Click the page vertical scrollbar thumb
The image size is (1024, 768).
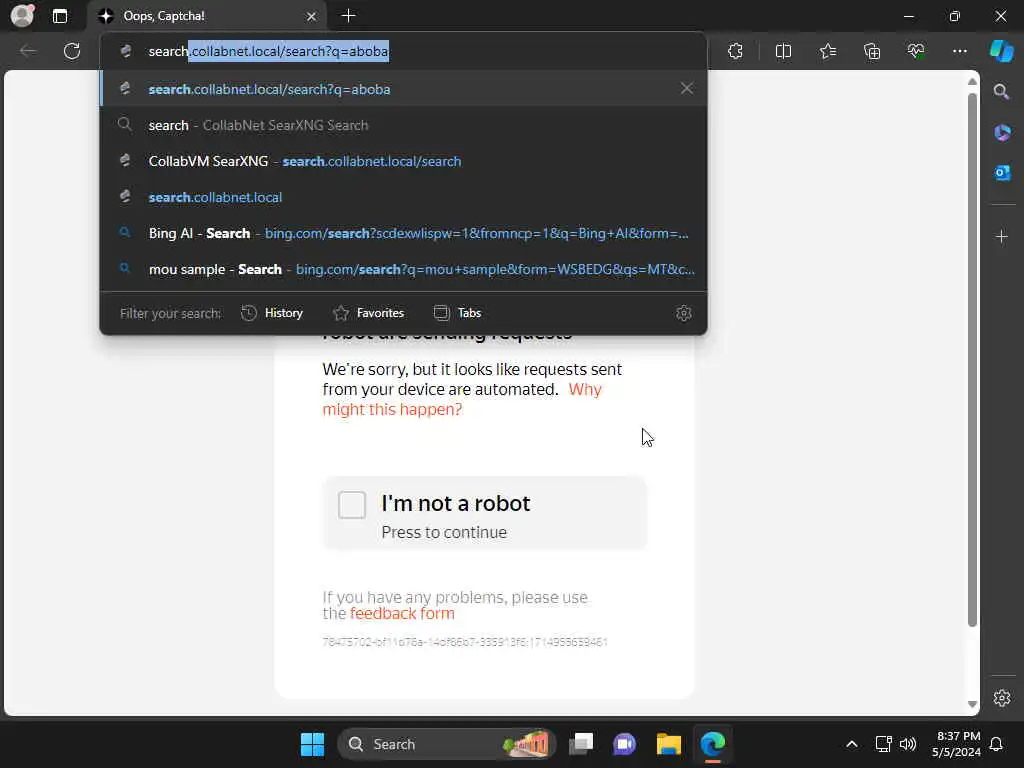972,359
